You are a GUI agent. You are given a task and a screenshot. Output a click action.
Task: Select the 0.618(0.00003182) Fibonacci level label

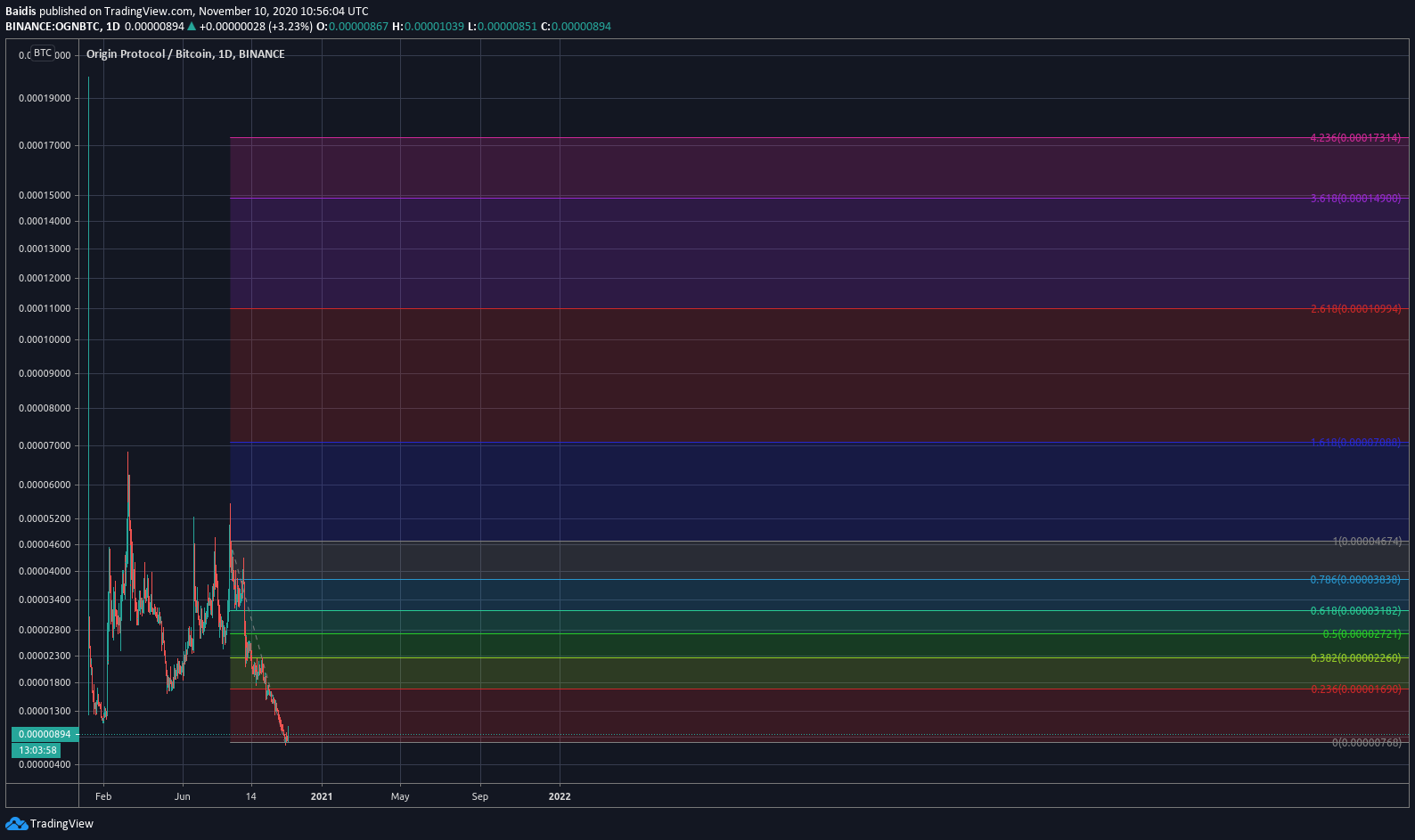(1355, 611)
